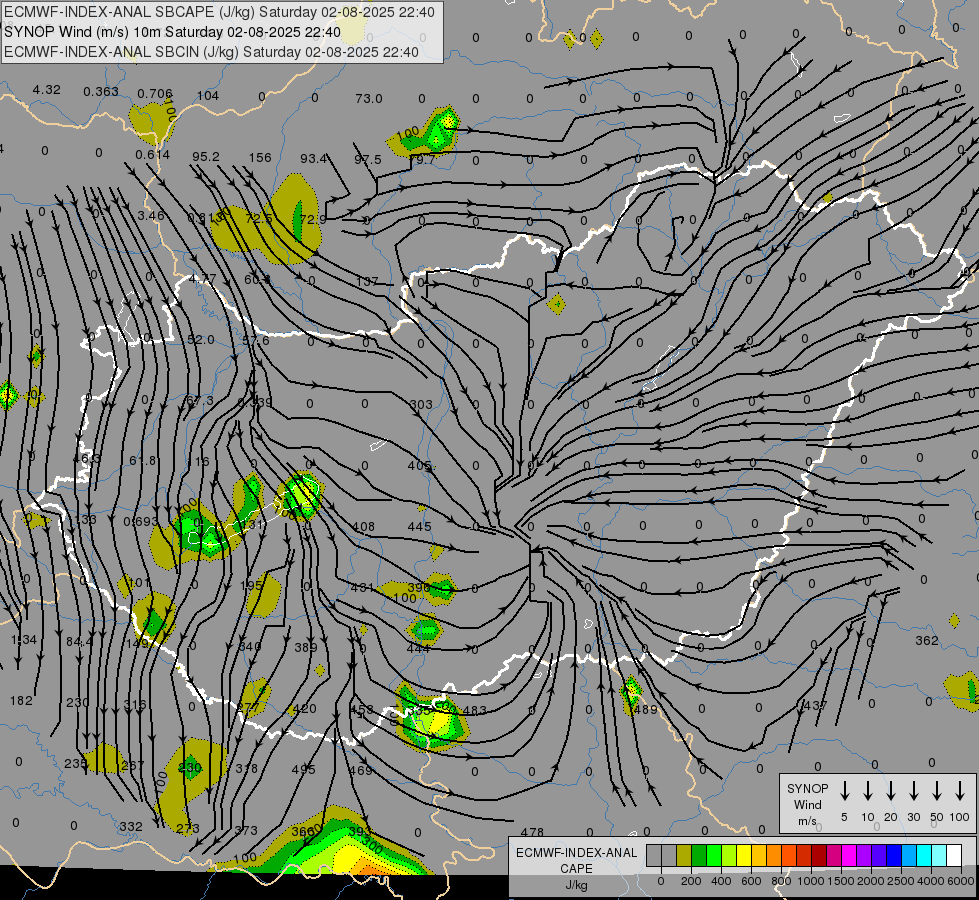
Task: Click the 1500 tick on CAPE legend
Action: [841, 881]
